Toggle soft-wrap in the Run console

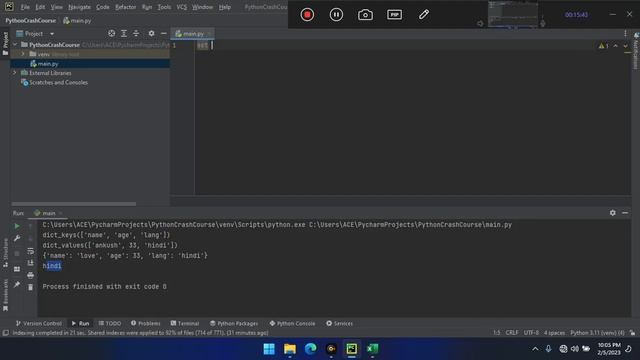(31, 251)
